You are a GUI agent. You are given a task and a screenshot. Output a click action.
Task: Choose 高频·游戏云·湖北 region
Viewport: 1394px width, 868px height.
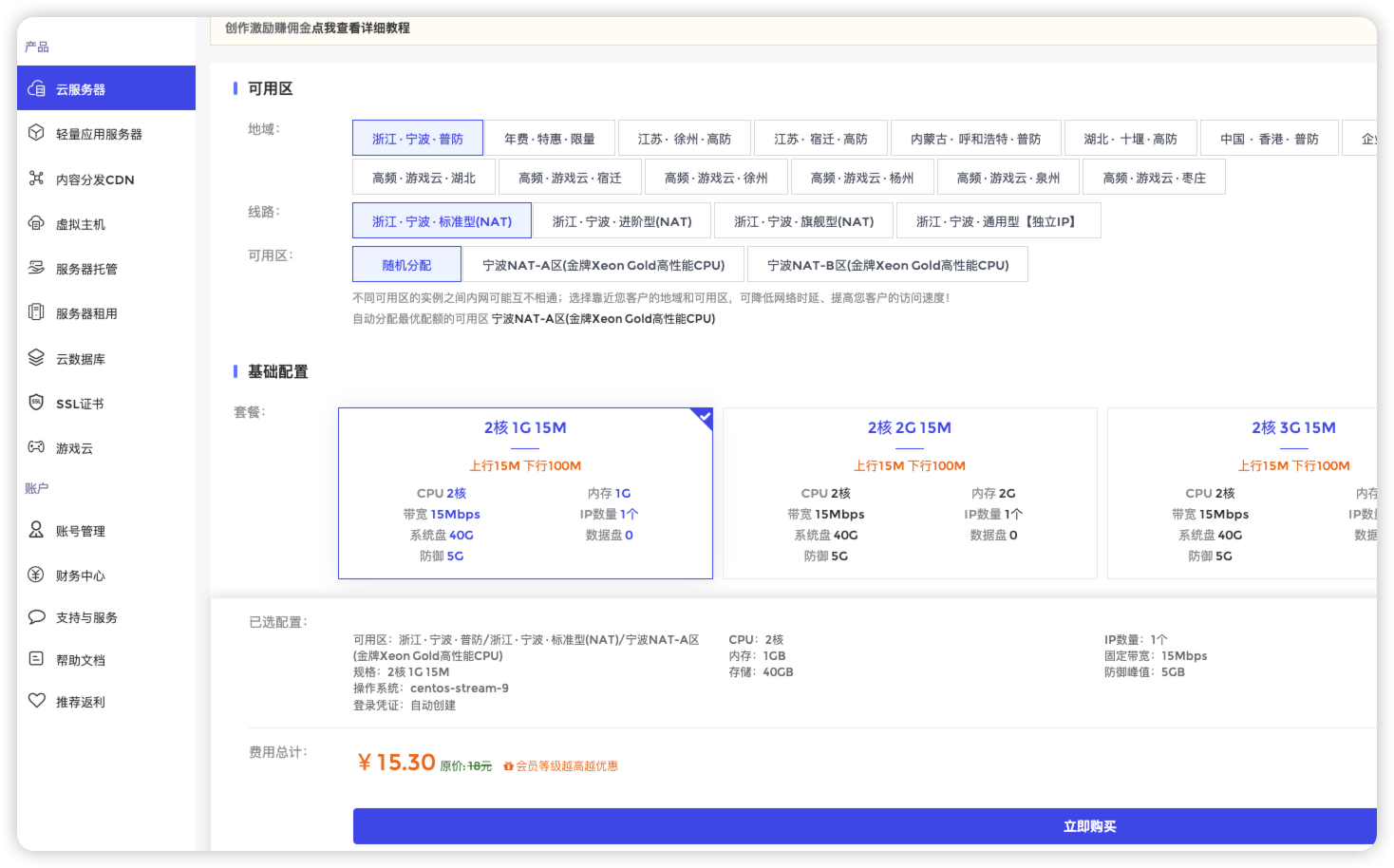pos(424,178)
